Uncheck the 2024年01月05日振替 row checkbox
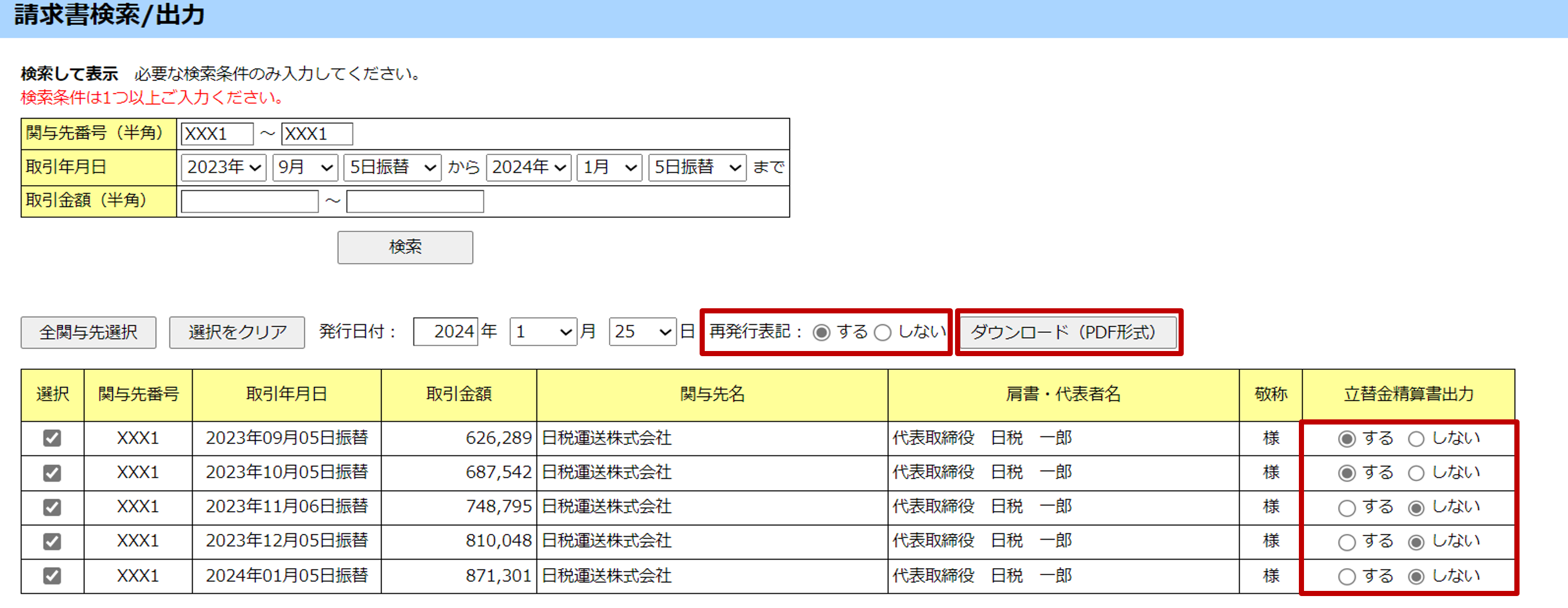 pyautogui.click(x=52, y=576)
